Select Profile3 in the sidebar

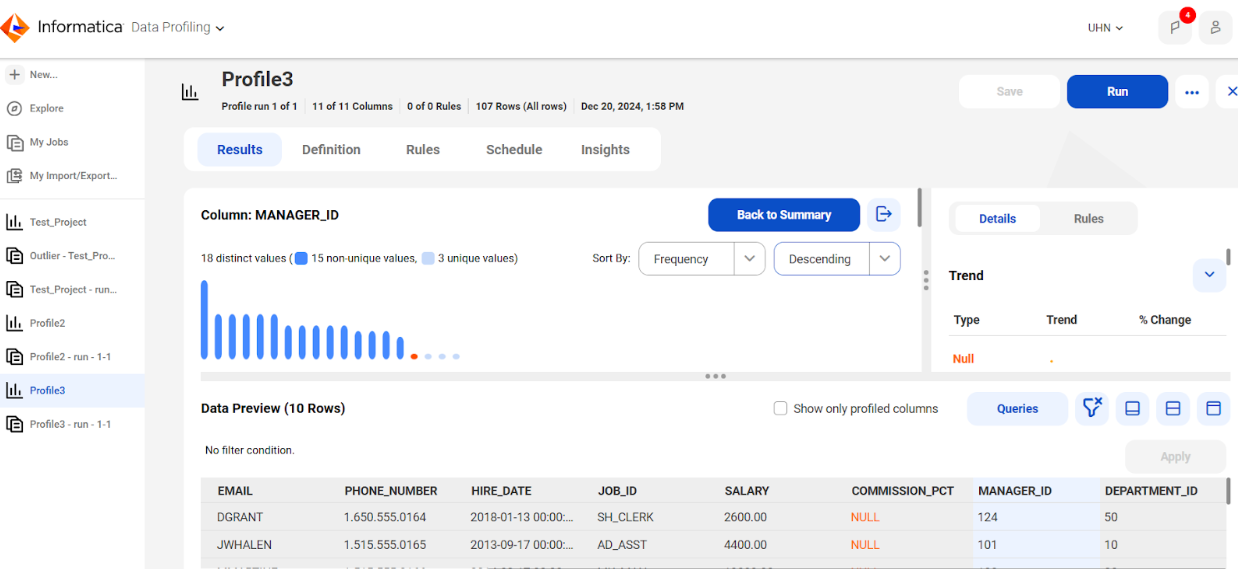click(72, 390)
